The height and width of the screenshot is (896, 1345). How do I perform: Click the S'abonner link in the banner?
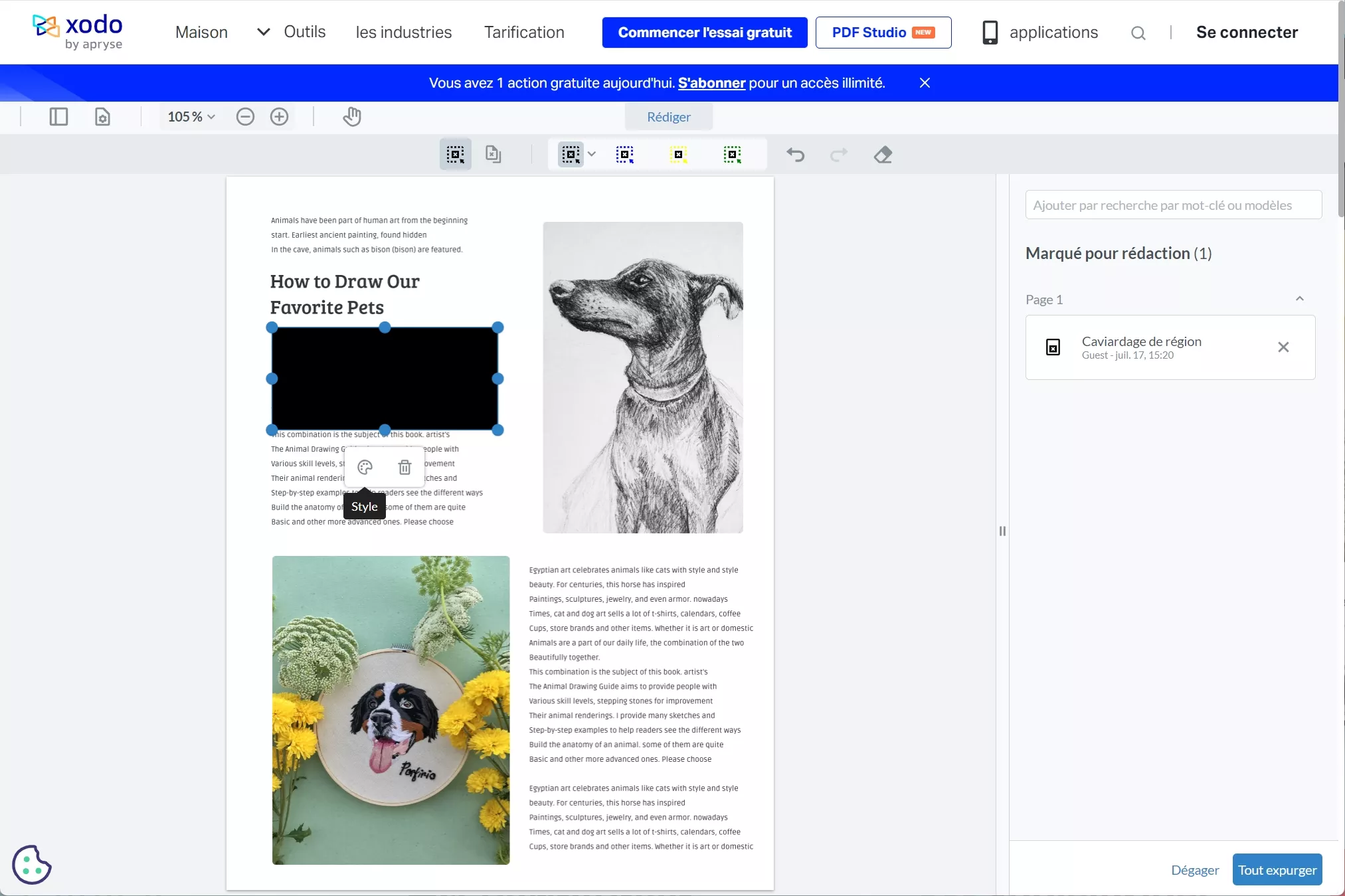711,82
